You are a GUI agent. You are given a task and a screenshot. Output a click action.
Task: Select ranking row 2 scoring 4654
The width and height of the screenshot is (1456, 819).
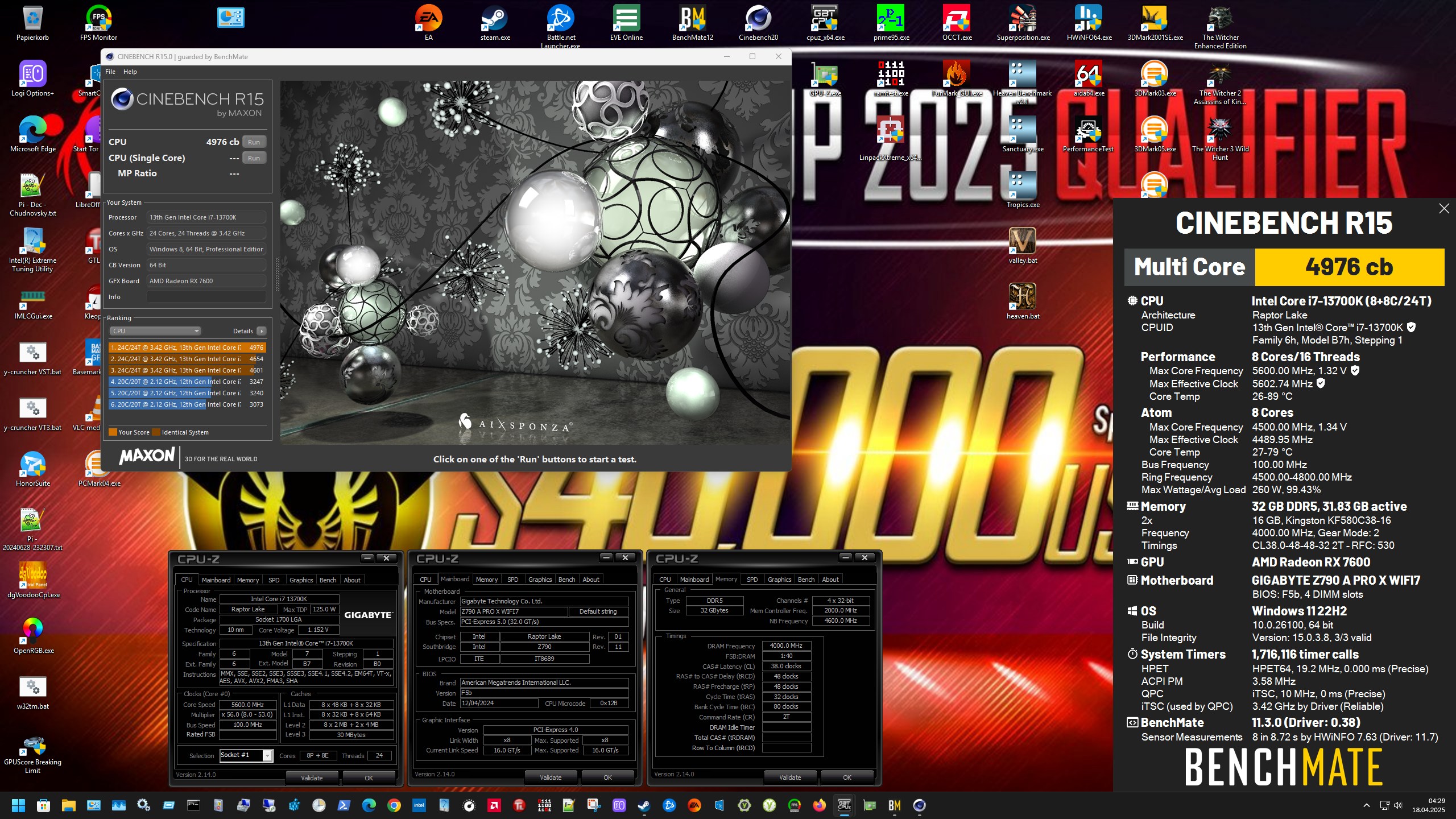click(x=187, y=359)
